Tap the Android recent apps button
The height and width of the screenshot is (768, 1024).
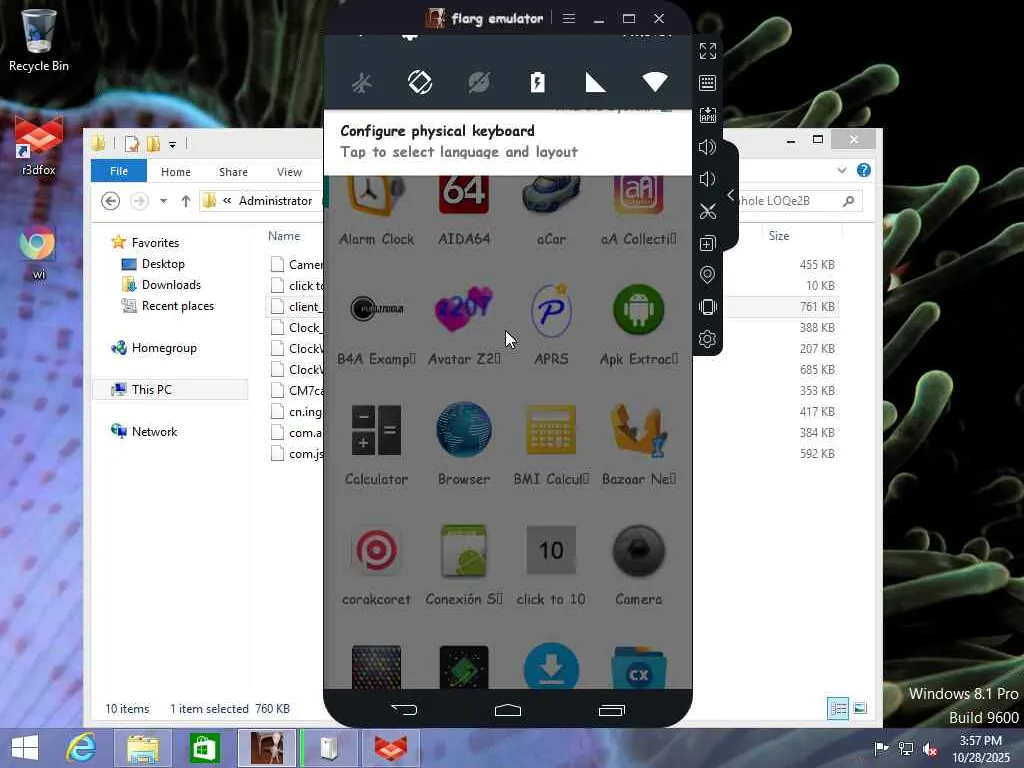click(x=612, y=710)
